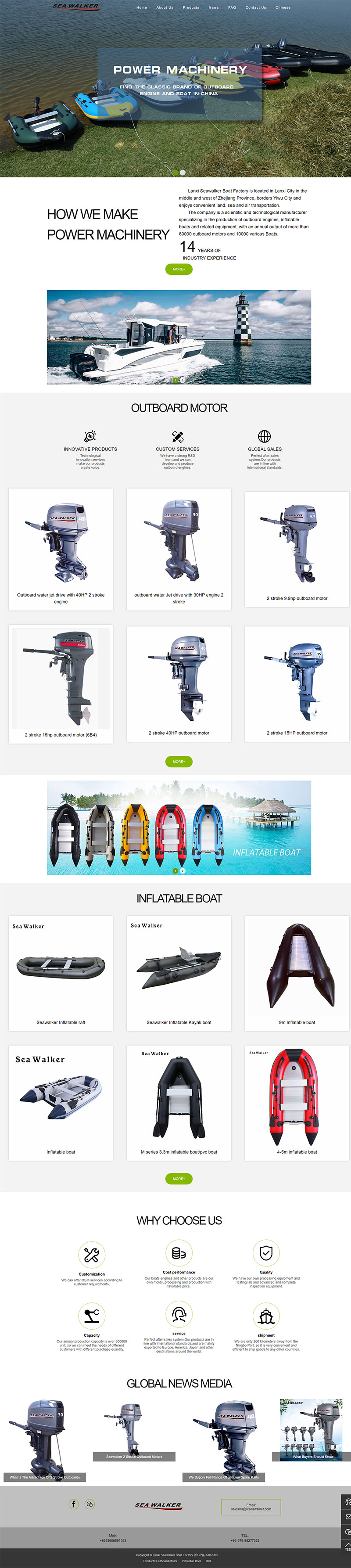Open the Facebook icon in footer
Image resolution: width=351 pixels, height=1568 pixels.
[74, 1503]
